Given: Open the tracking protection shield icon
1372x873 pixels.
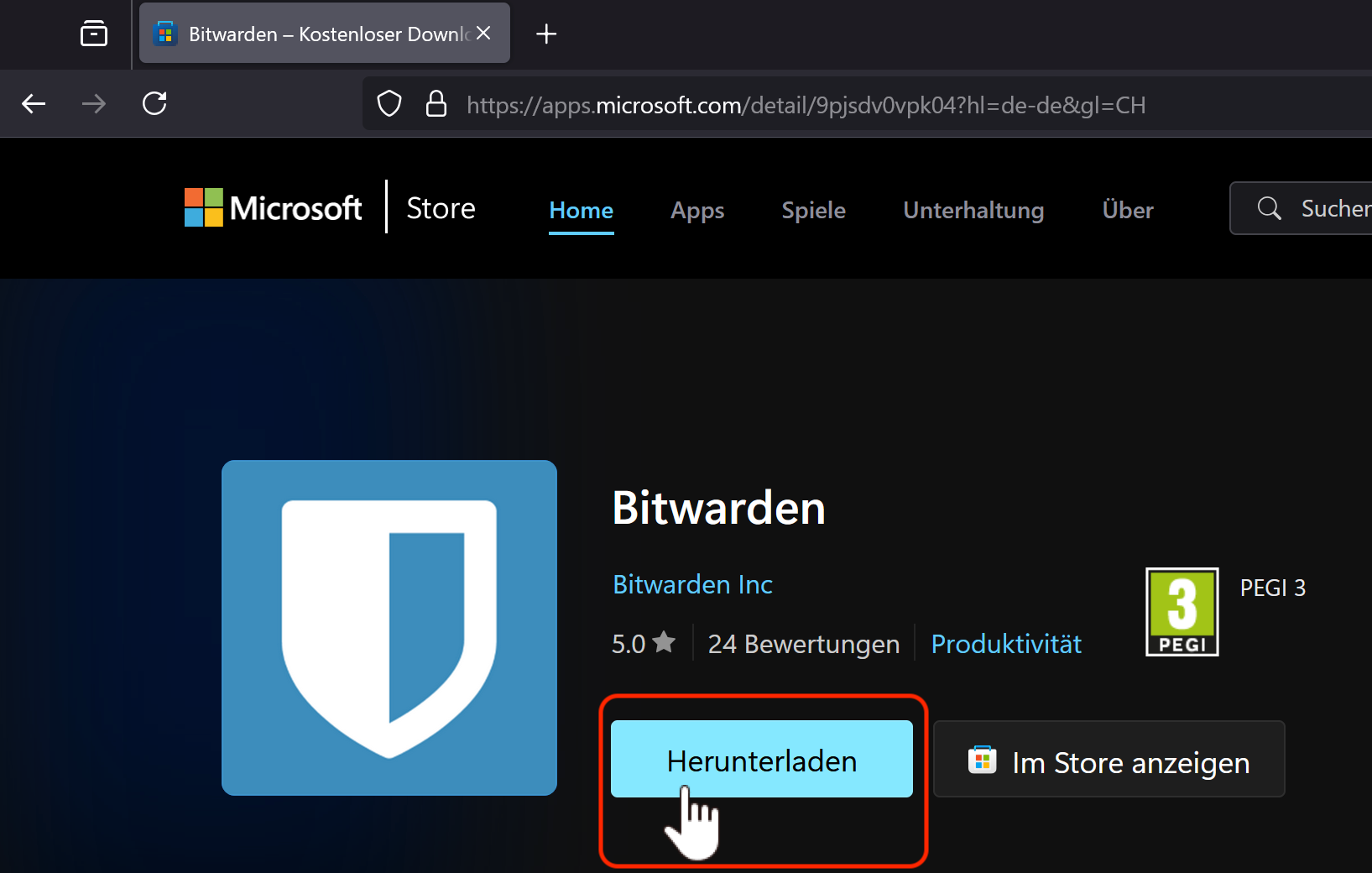Looking at the screenshot, I should click(x=389, y=104).
